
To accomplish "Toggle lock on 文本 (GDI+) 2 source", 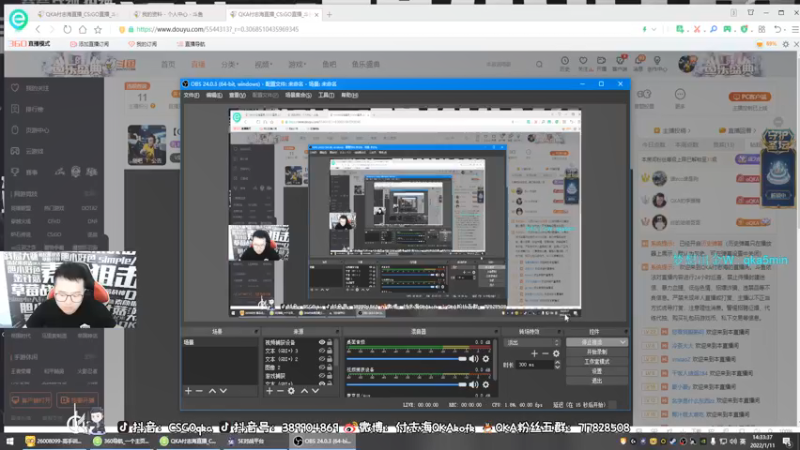I will pos(330,359).
